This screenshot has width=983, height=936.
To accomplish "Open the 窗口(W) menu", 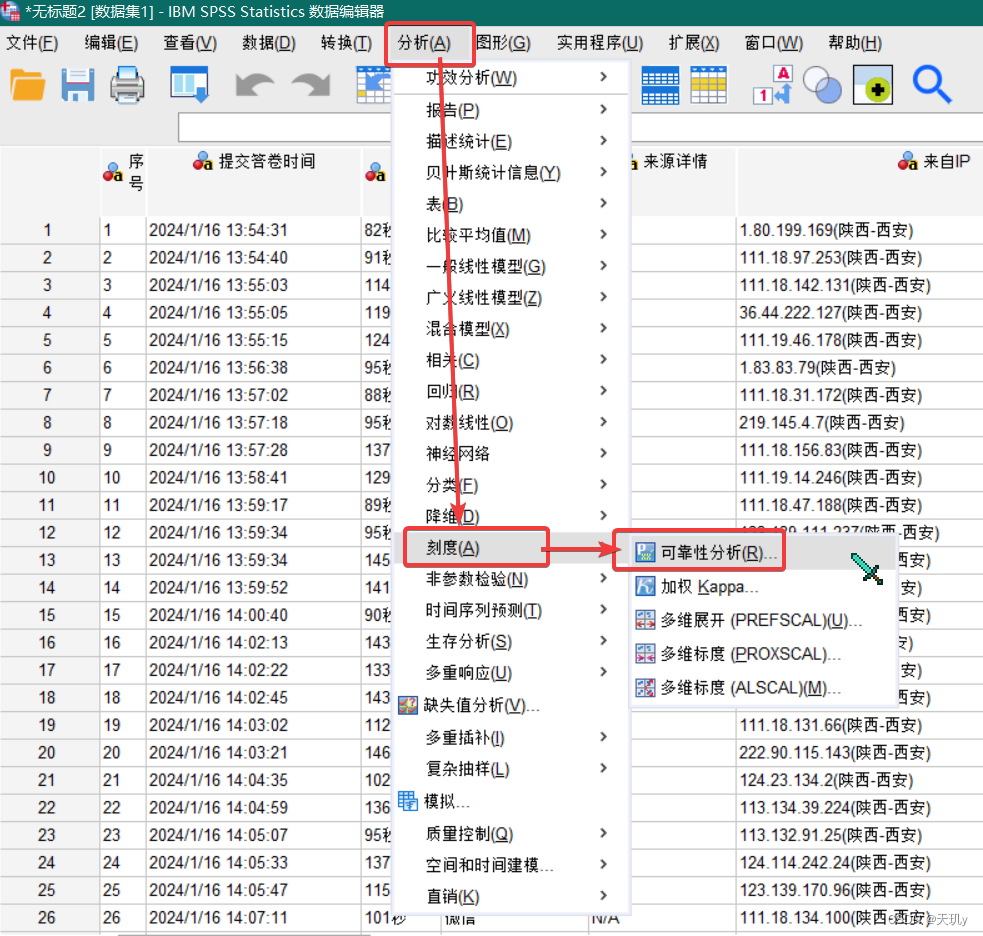I will 773,43.
